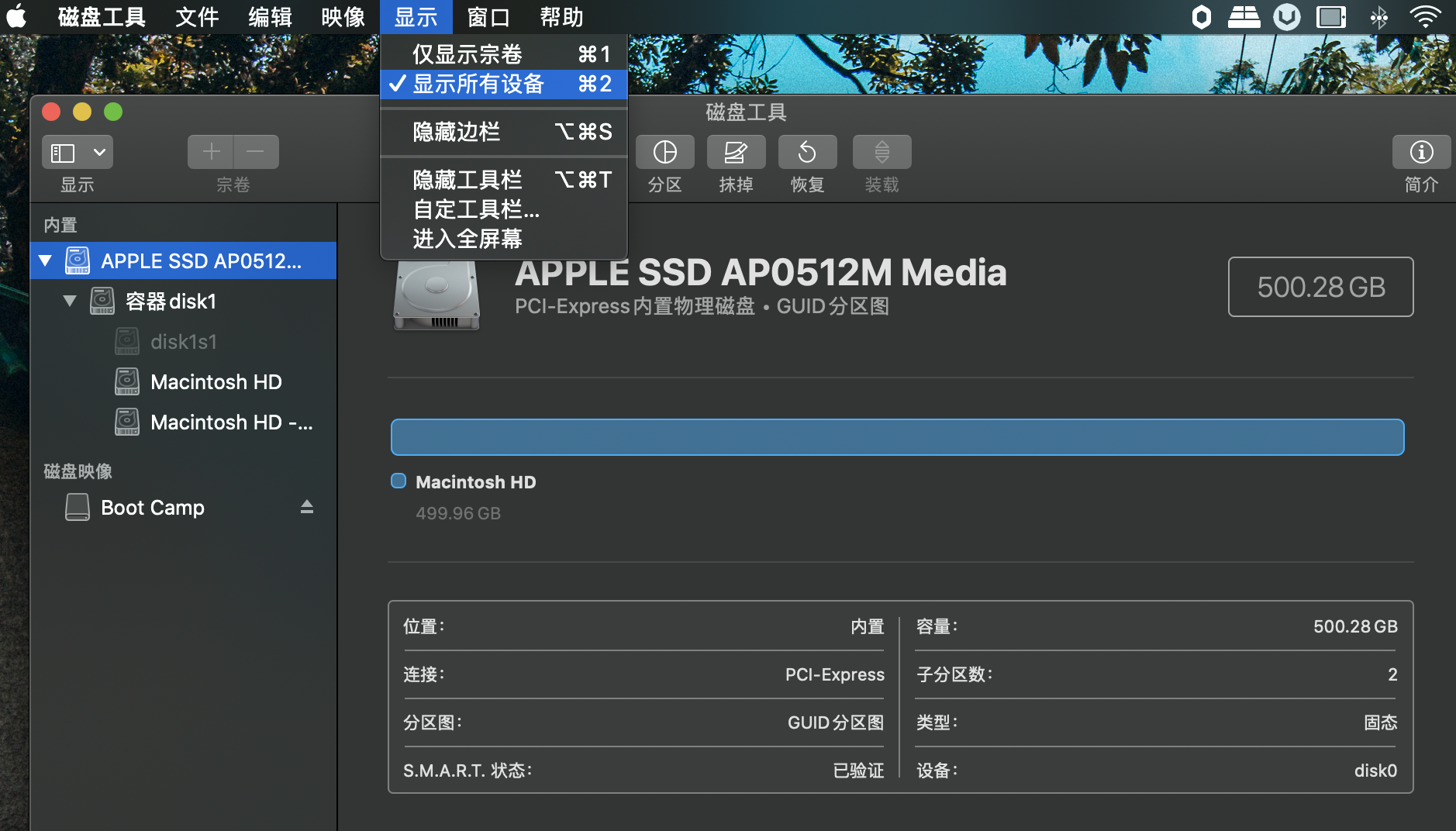This screenshot has height=831, width=1456.
Task: Click the 500.28 GB capacity box
Action: 1320,287
